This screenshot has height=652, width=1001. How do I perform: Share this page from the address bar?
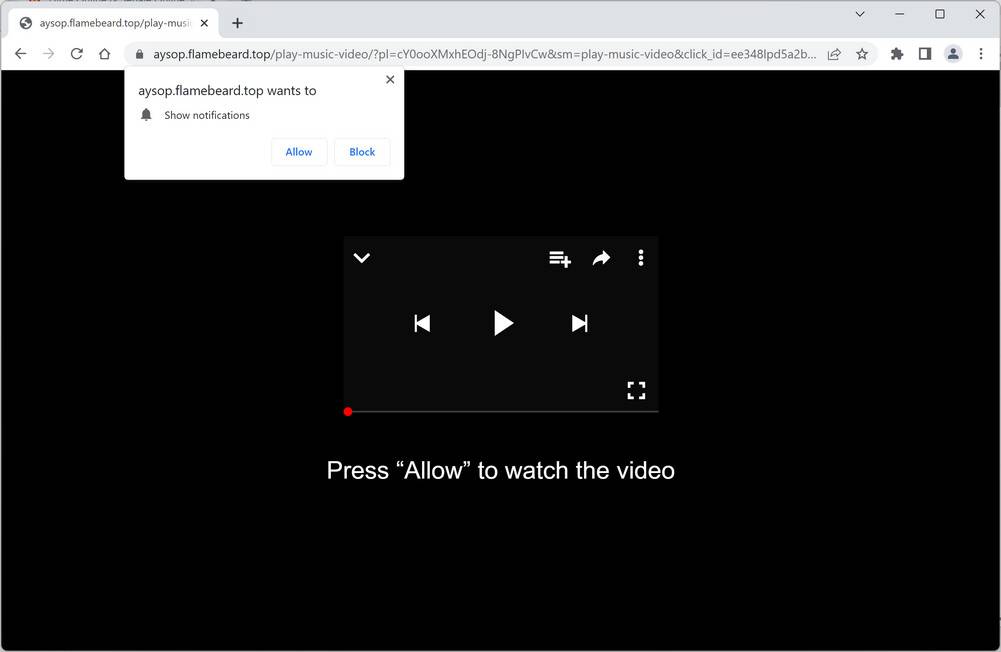point(834,54)
